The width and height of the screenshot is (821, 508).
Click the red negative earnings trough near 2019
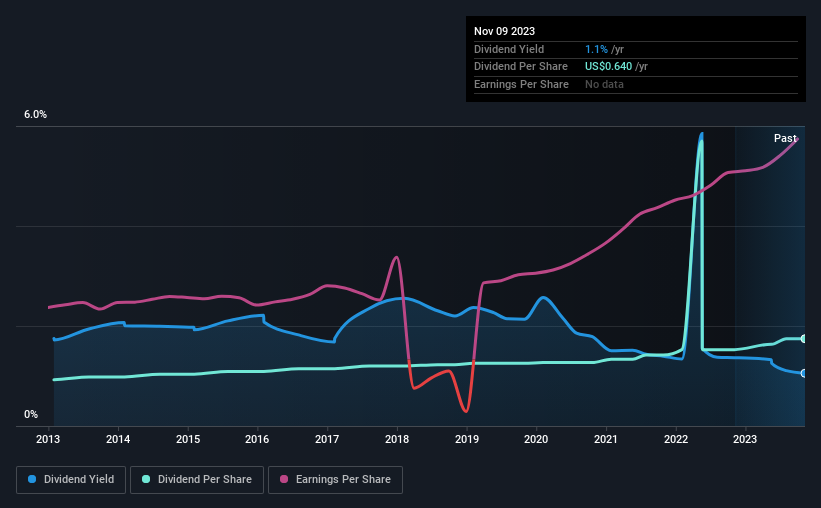(466, 410)
